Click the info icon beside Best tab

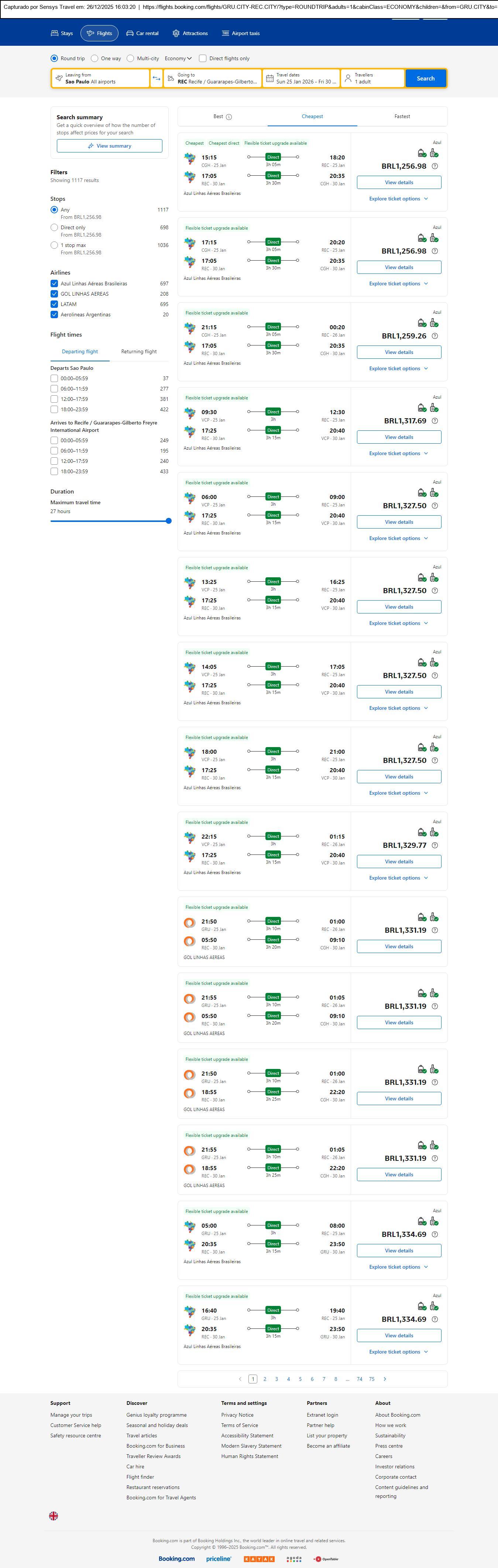click(x=229, y=117)
